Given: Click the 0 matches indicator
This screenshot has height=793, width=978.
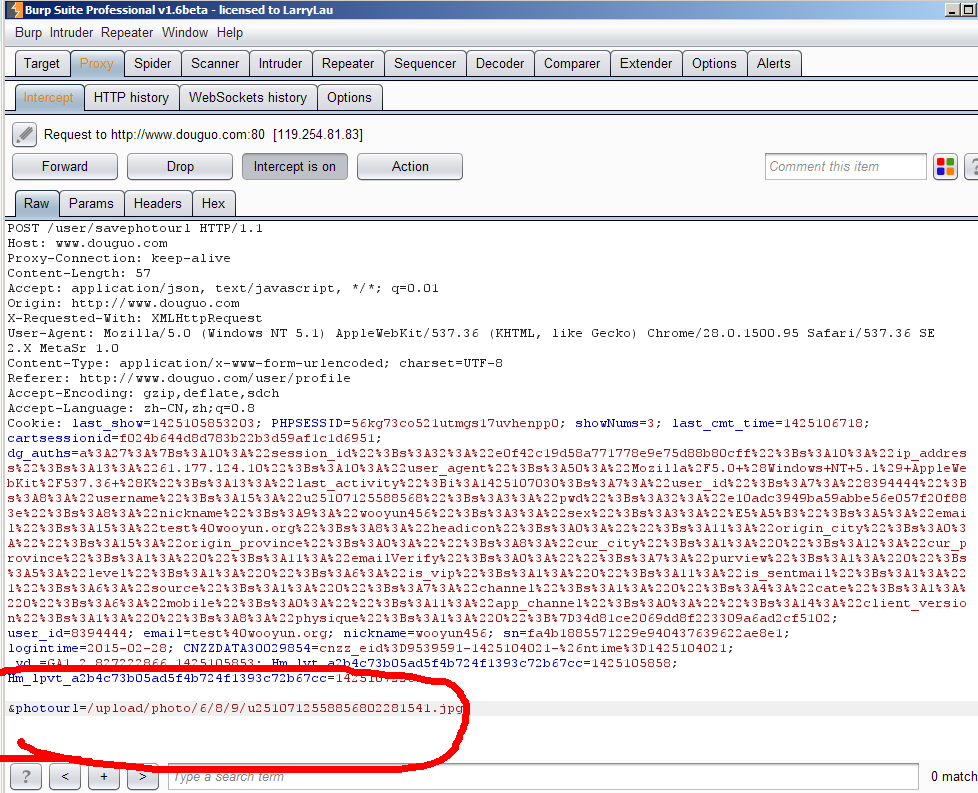Looking at the screenshot, I should 954,776.
